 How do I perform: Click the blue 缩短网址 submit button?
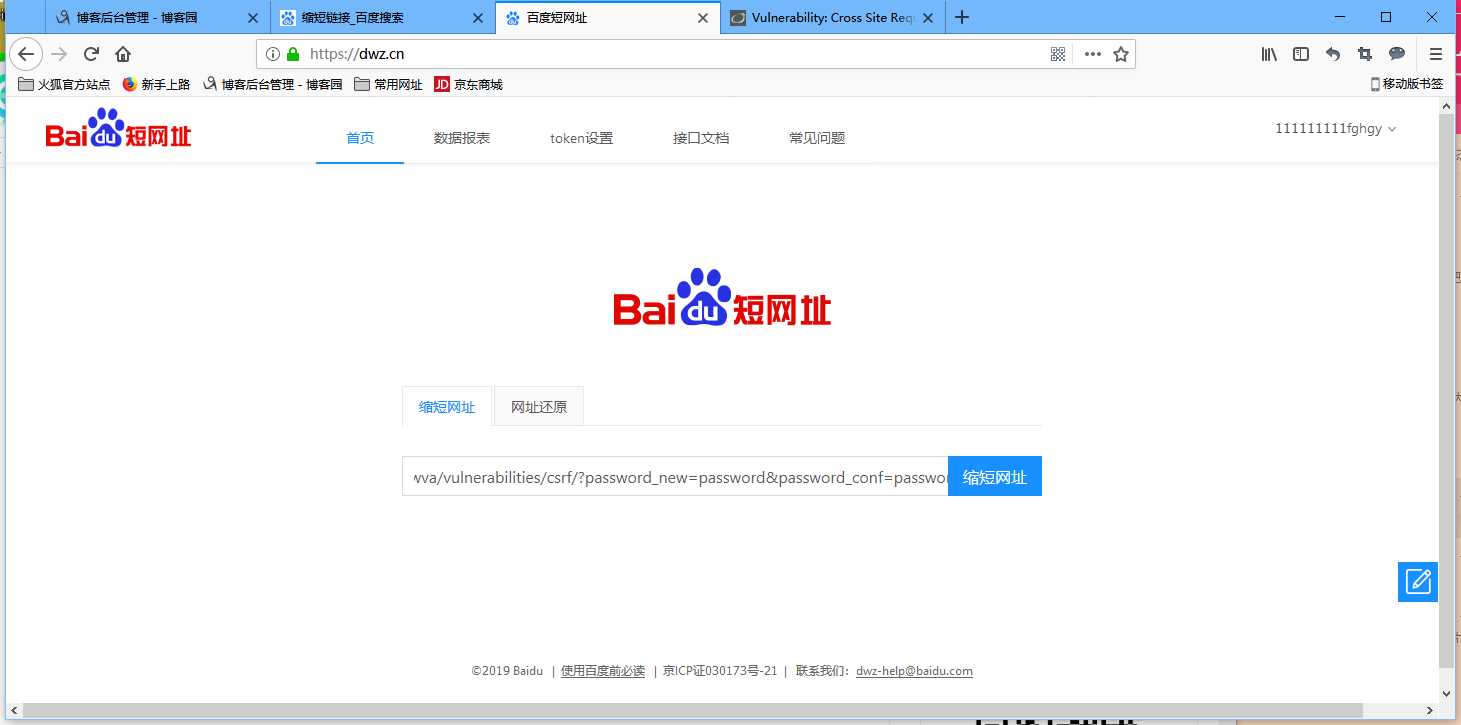995,477
